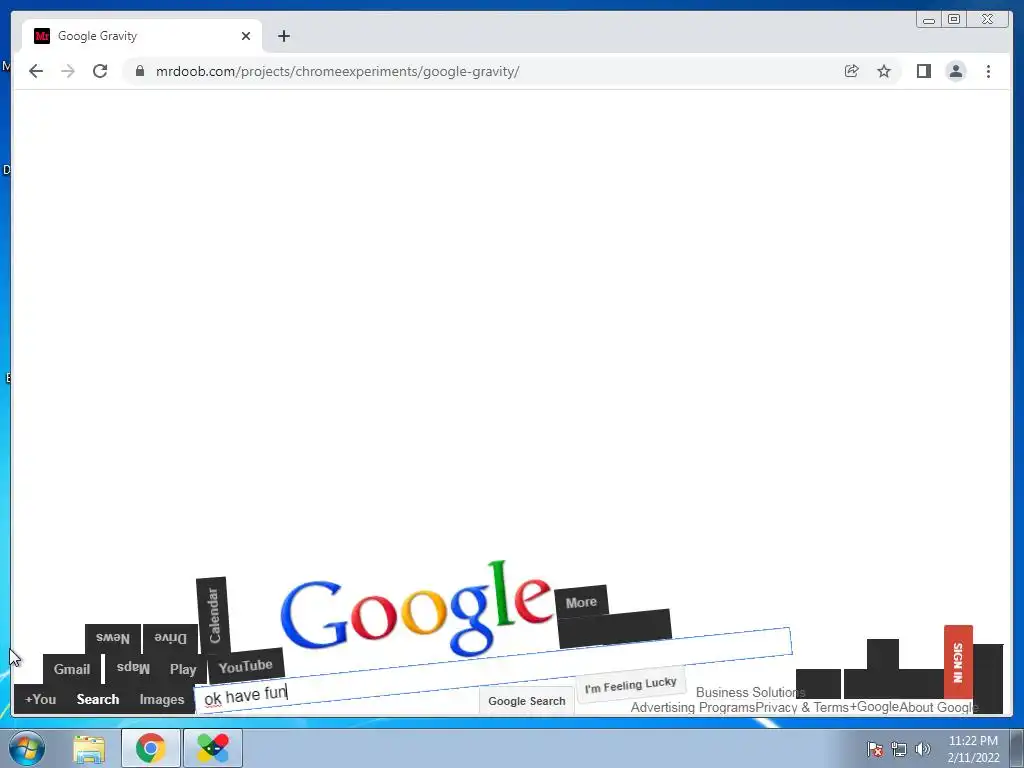Viewport: 1024px width, 768px height.
Task: Open the Advertising Programs link
Action: pos(693,707)
